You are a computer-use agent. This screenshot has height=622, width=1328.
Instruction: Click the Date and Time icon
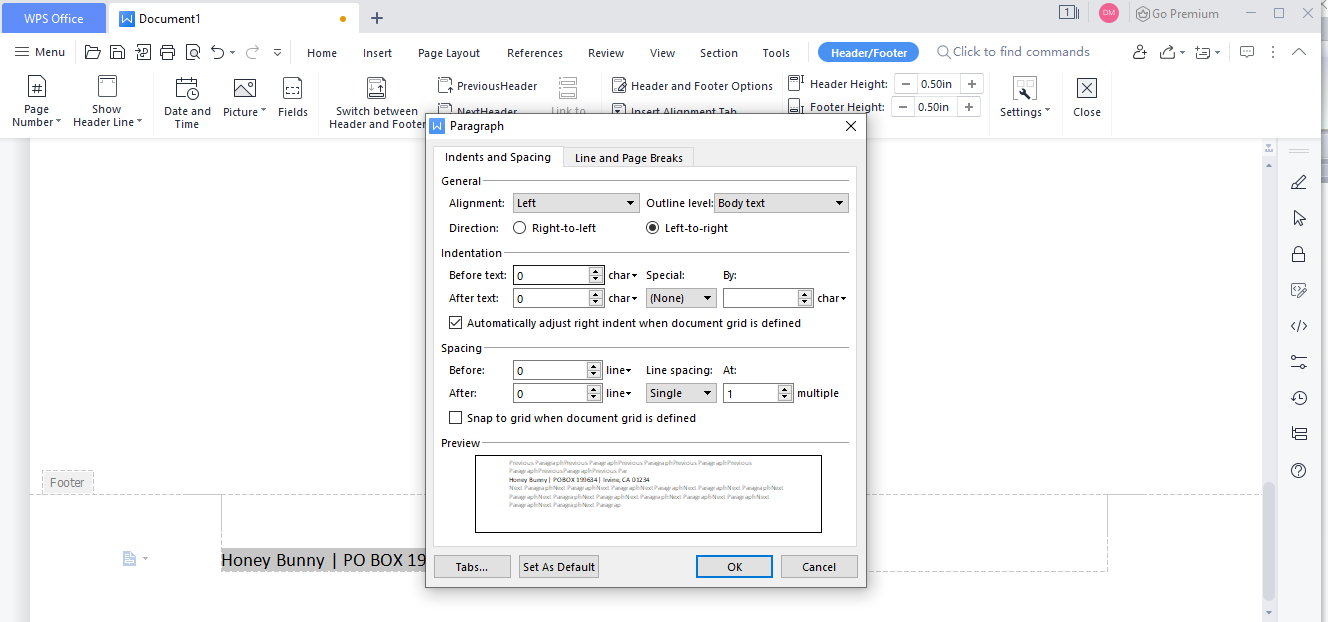click(x=187, y=89)
